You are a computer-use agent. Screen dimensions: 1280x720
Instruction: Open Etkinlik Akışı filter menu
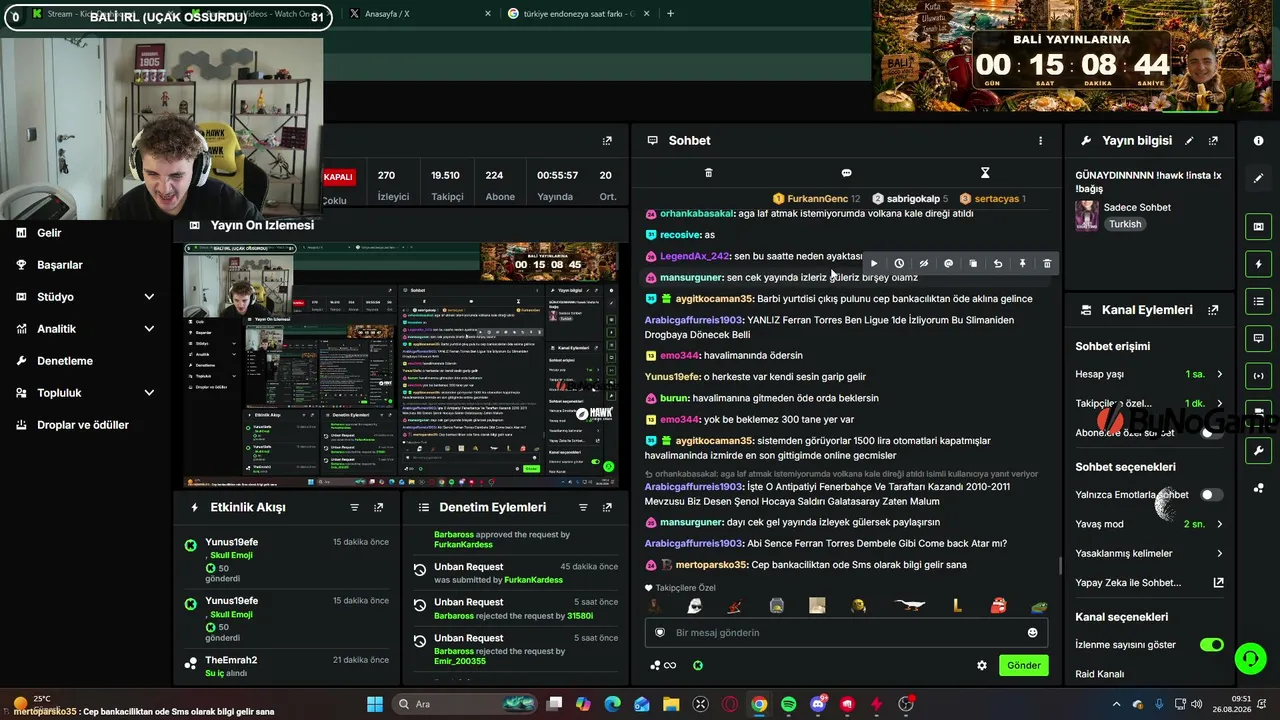(354, 508)
